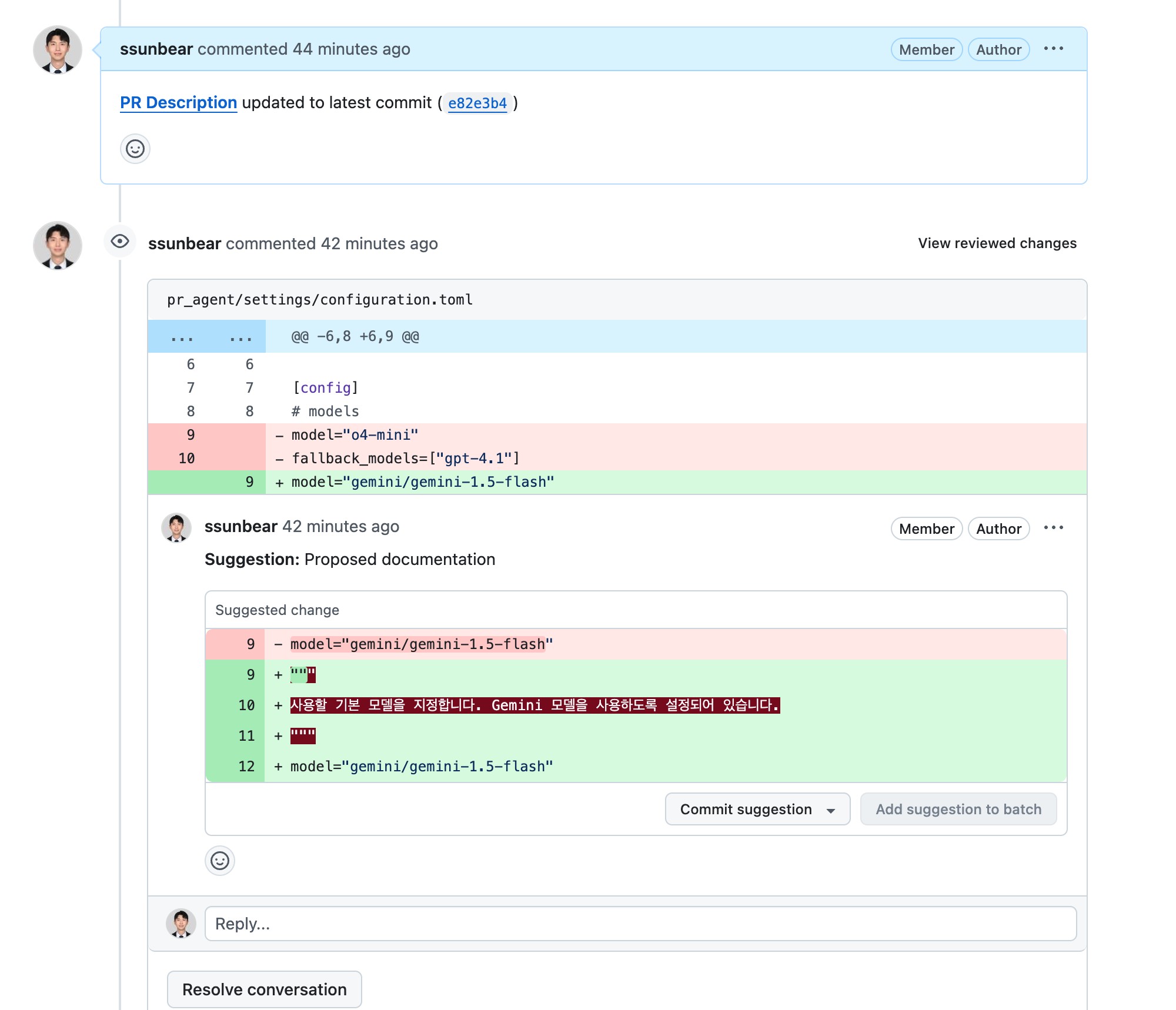Click ssunbear's avatar beside the review entry
The width and height of the screenshot is (1176, 1010).
(x=58, y=245)
